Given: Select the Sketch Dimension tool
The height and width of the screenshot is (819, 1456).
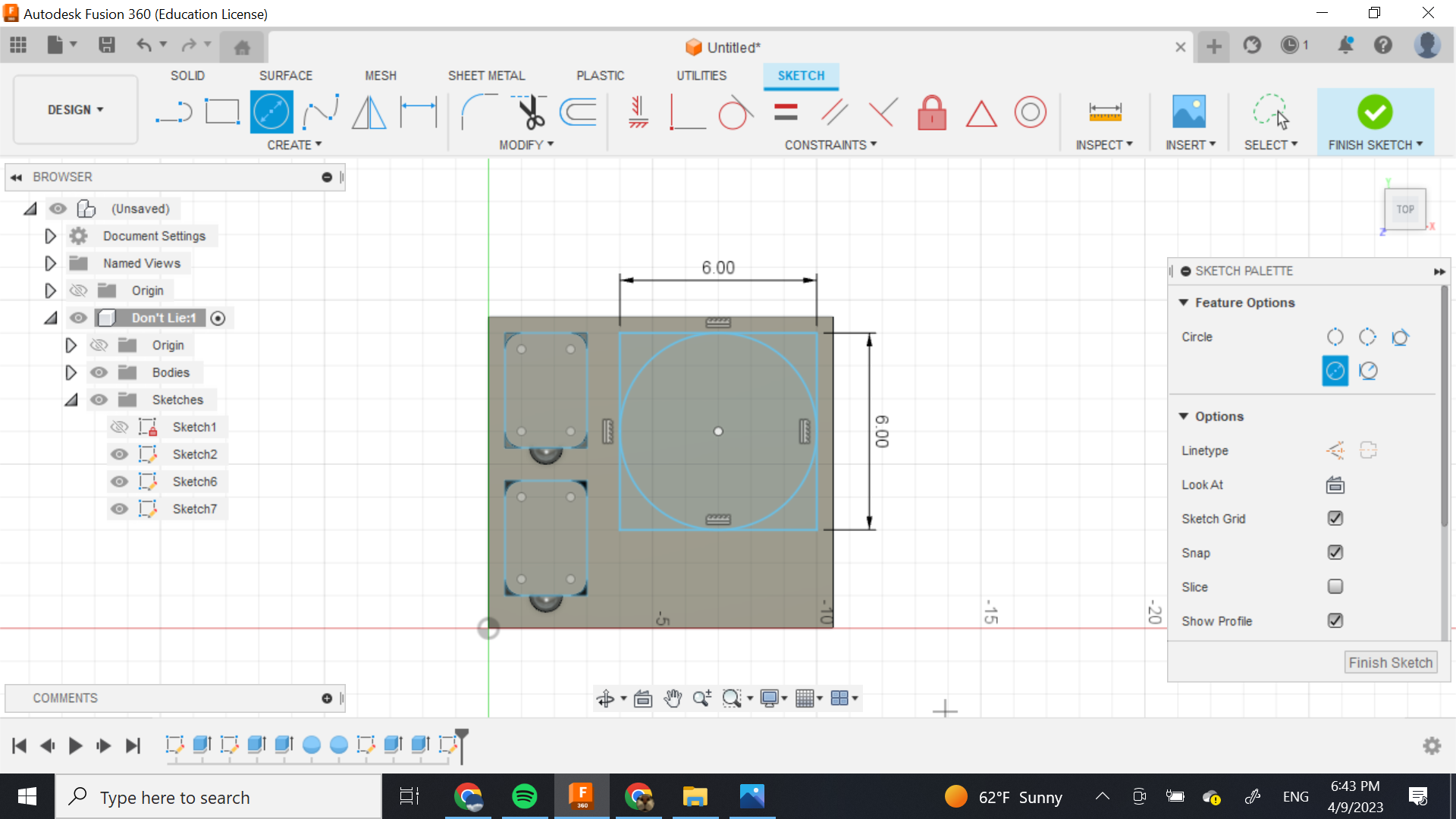Looking at the screenshot, I should [419, 112].
